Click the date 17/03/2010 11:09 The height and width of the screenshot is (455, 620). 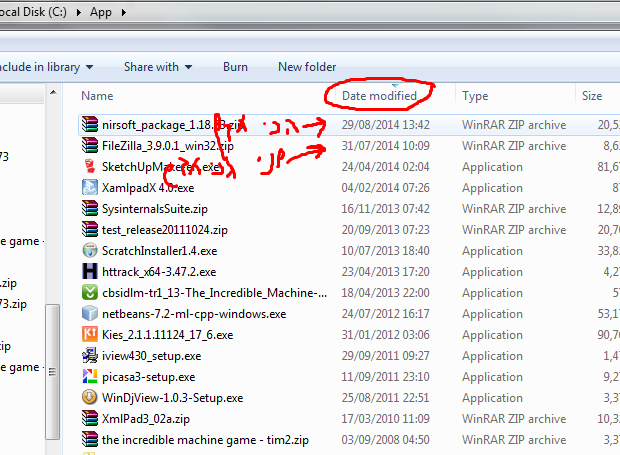(x=386, y=419)
